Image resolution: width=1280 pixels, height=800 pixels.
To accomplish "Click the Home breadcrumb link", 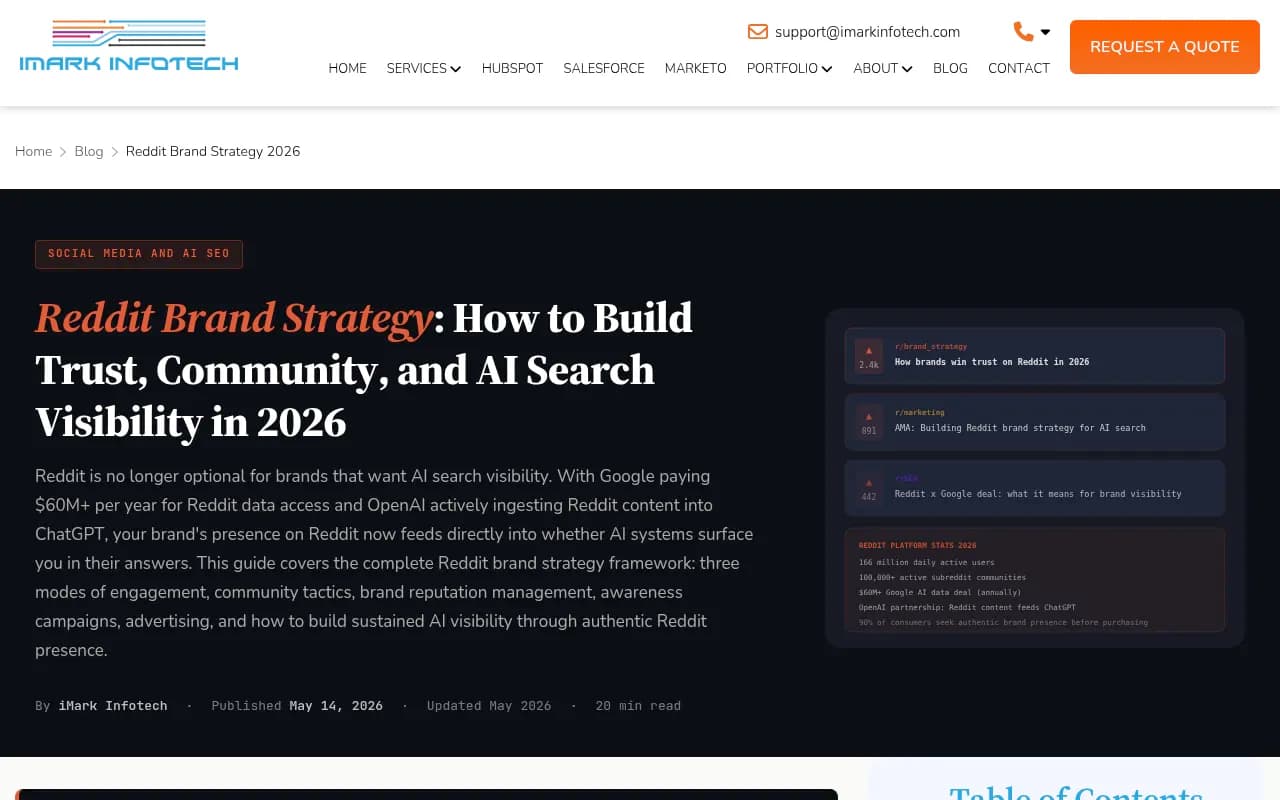I will pos(33,151).
